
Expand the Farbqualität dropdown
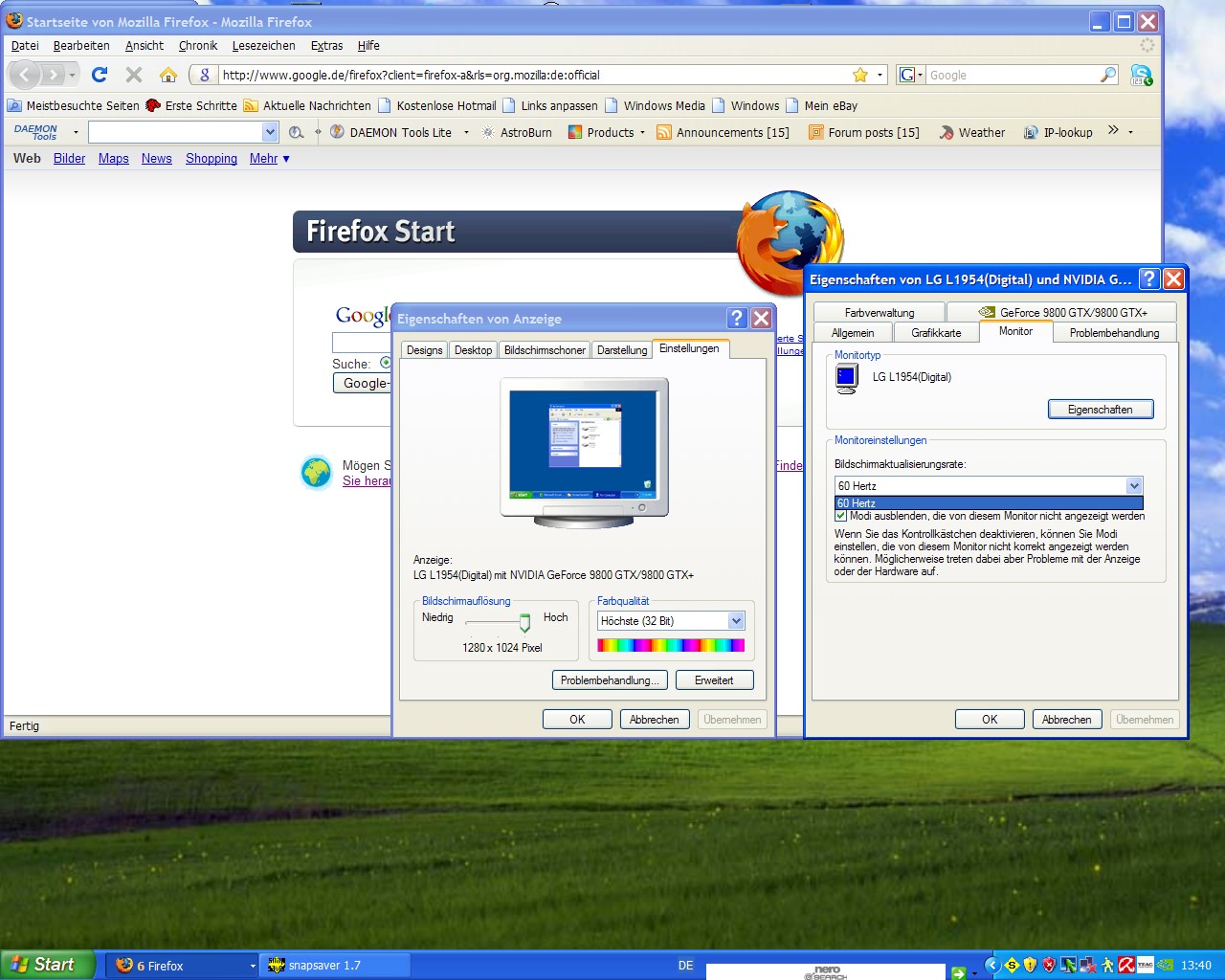click(736, 621)
